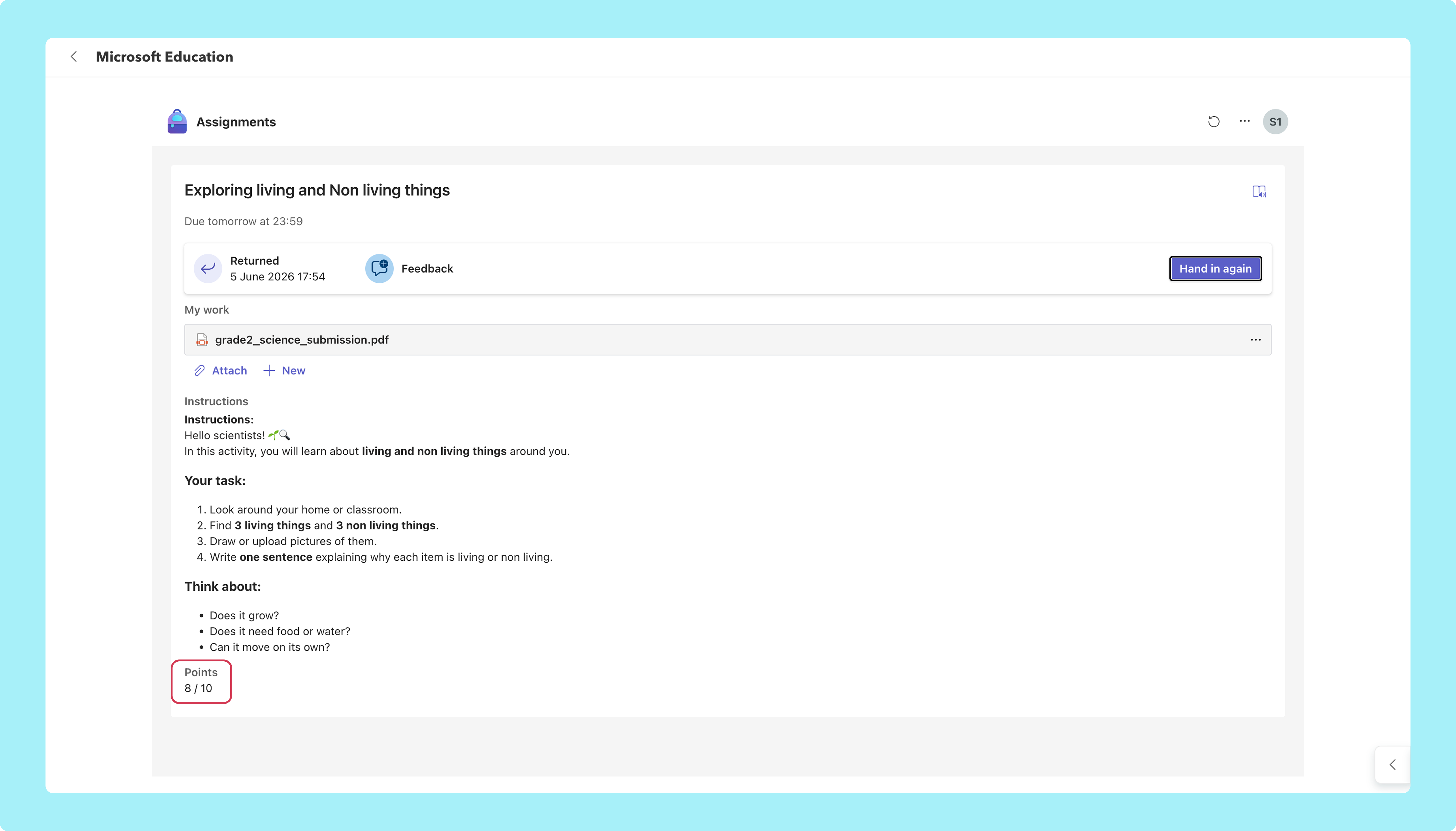Create a New document for submission
The image size is (1456, 831).
click(x=284, y=370)
